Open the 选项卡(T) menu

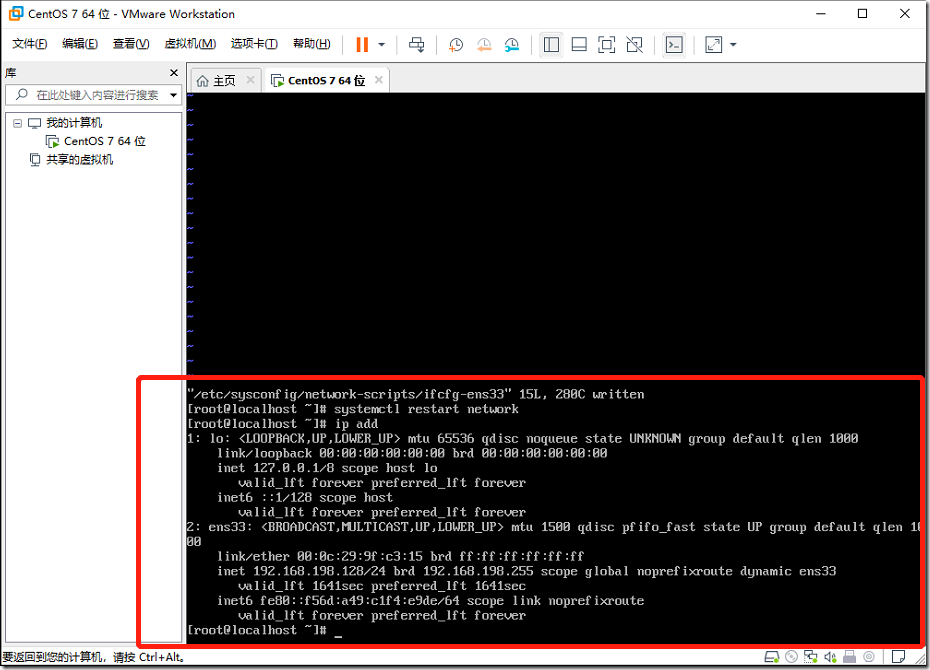(254, 44)
